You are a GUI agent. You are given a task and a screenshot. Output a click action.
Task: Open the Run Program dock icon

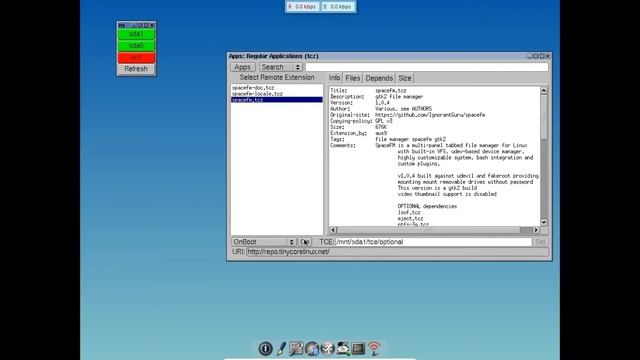[327, 349]
